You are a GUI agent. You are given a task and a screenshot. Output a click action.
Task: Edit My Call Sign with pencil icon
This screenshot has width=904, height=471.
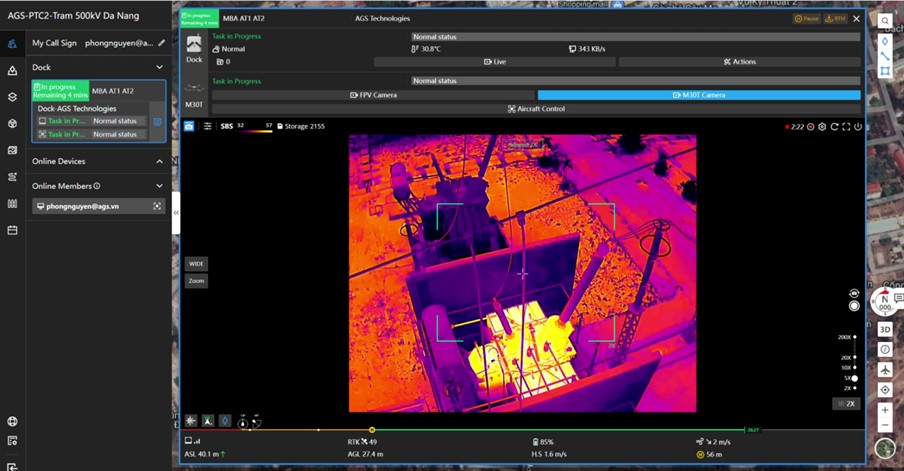pyautogui.click(x=161, y=43)
